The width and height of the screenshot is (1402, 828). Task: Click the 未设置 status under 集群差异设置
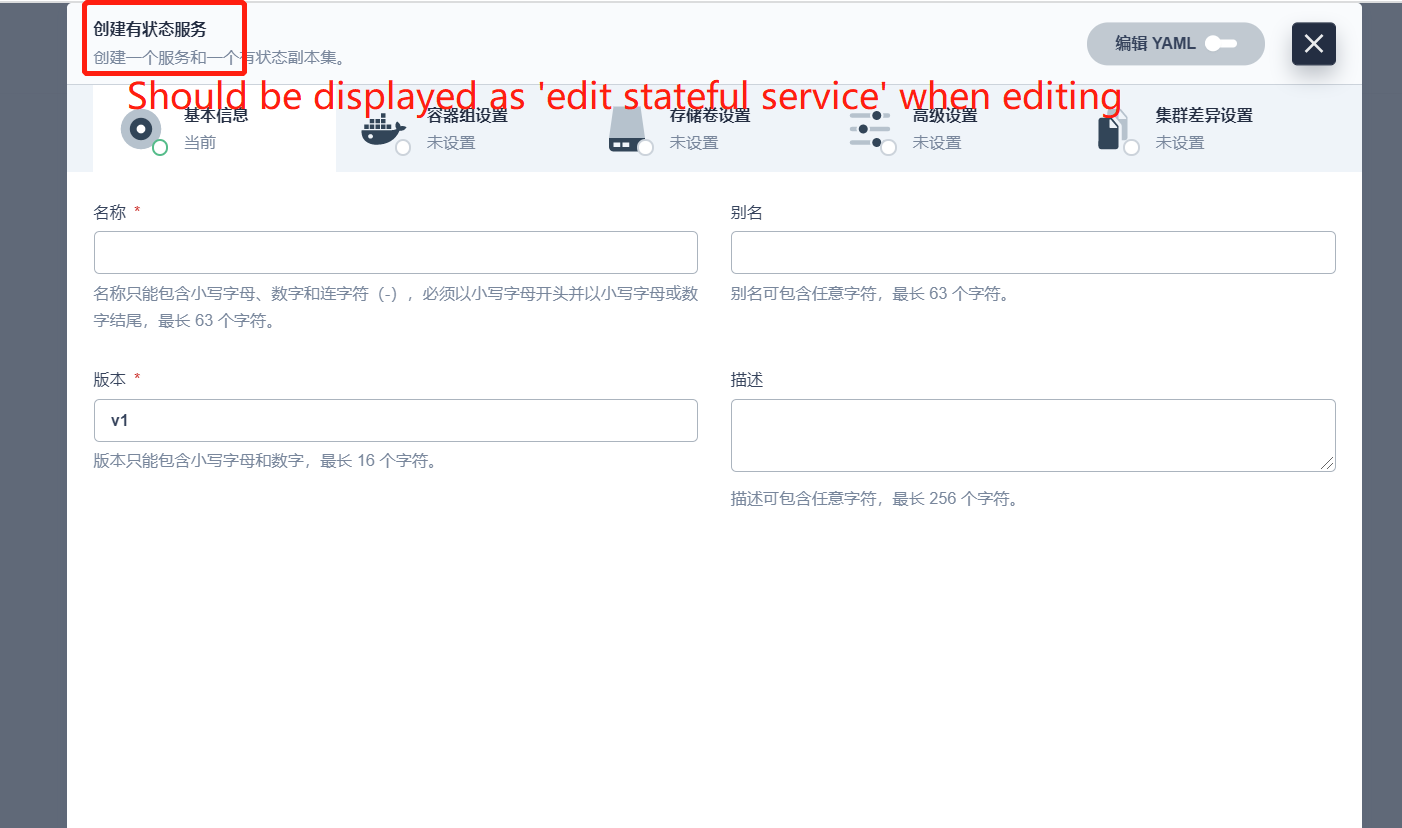point(1180,143)
